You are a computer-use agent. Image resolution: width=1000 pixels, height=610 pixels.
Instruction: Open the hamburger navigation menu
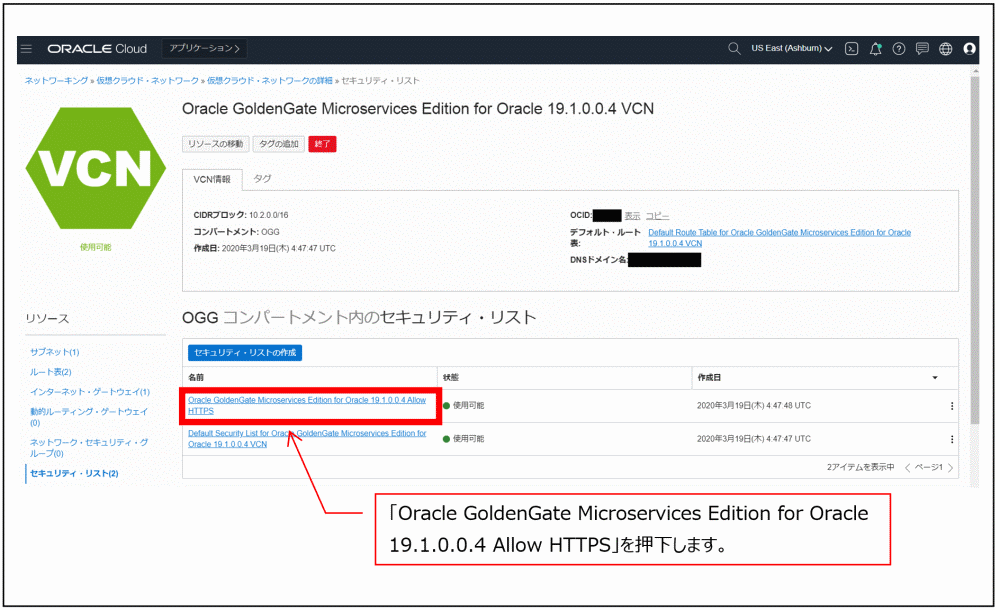point(26,48)
